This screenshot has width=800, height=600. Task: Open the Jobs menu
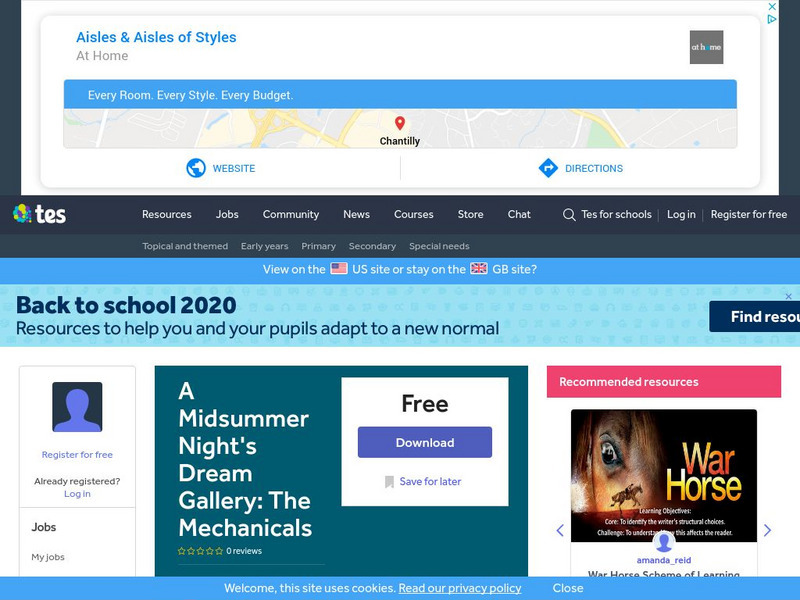(227, 214)
